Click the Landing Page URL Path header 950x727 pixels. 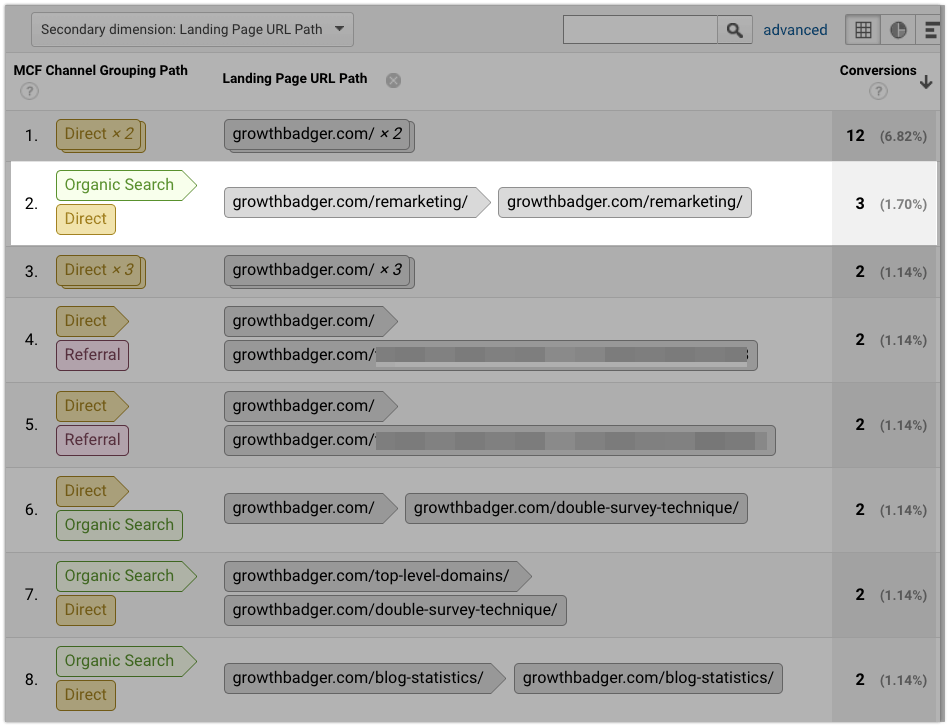(294, 78)
